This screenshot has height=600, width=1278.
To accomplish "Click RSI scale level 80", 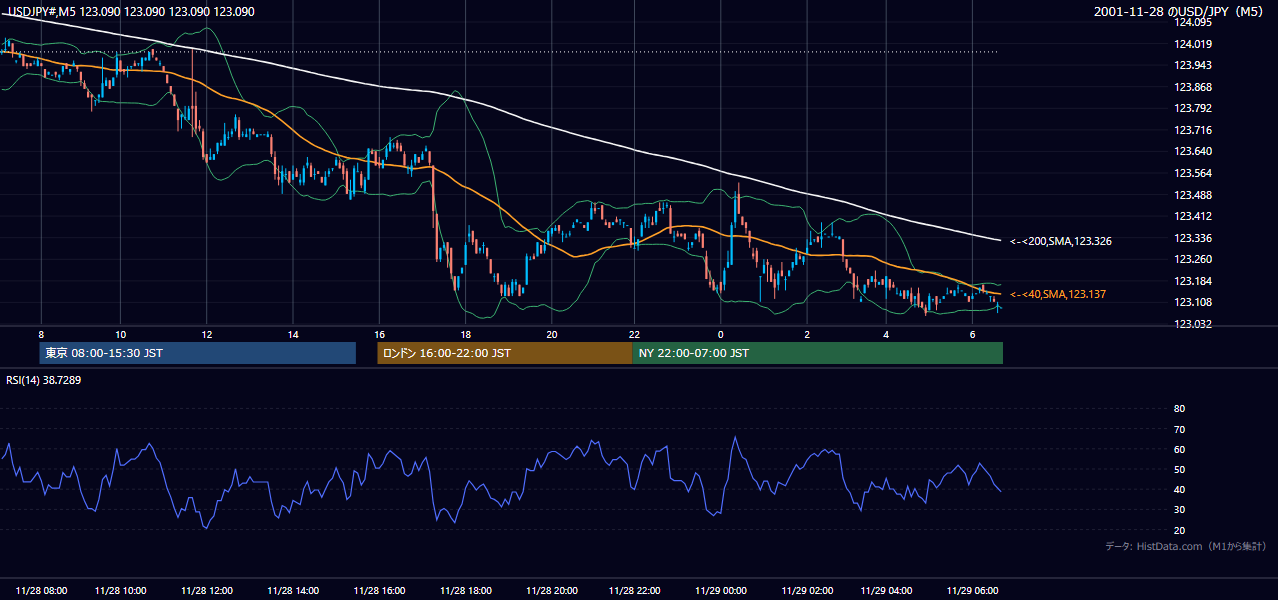I will (x=1180, y=409).
